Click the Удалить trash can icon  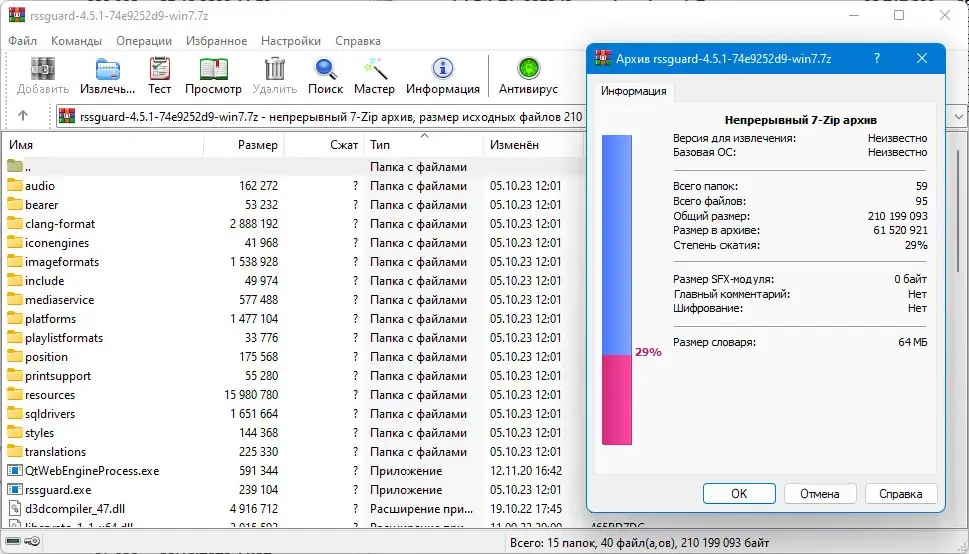pos(274,69)
